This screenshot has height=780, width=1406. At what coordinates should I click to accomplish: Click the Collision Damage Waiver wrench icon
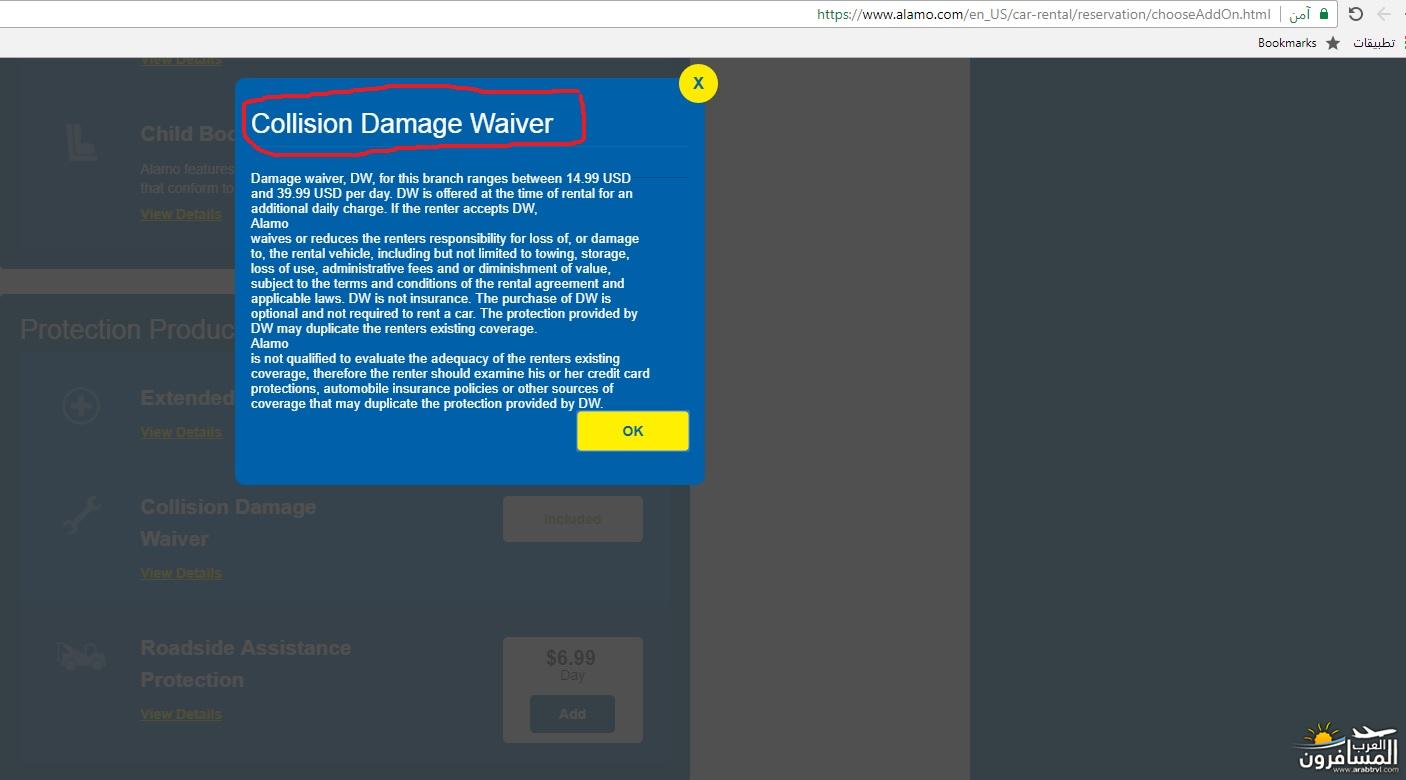(81, 516)
